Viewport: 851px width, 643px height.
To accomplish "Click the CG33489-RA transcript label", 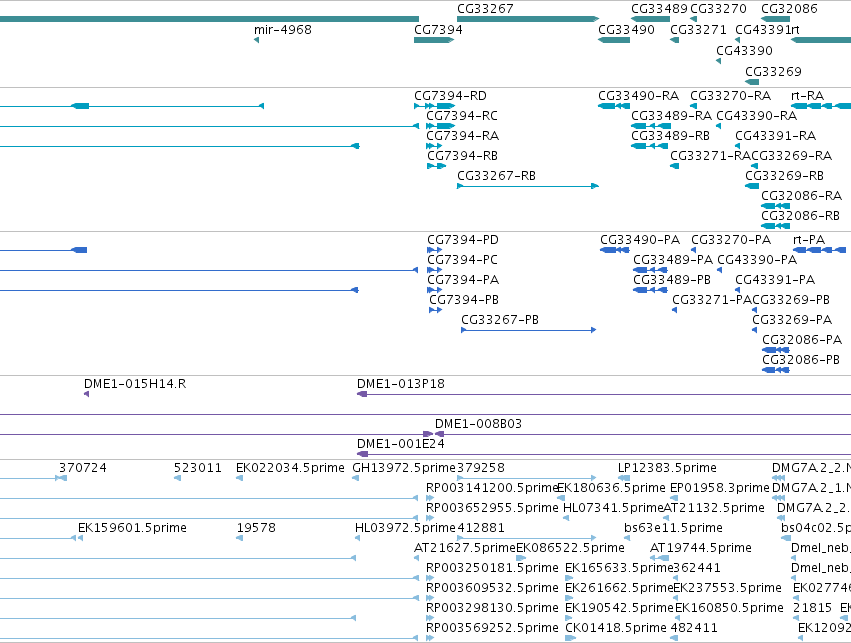I will click(671, 116).
